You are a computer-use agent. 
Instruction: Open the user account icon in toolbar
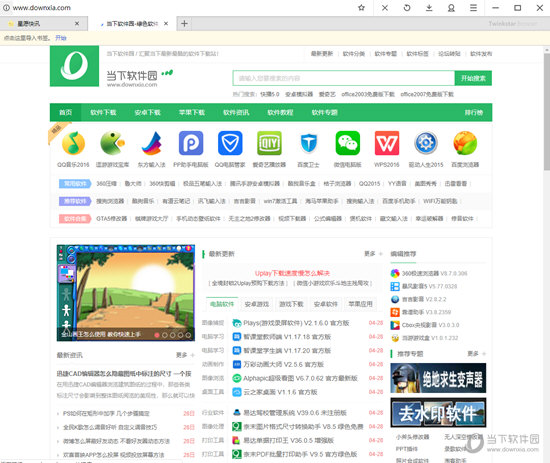(451, 8)
